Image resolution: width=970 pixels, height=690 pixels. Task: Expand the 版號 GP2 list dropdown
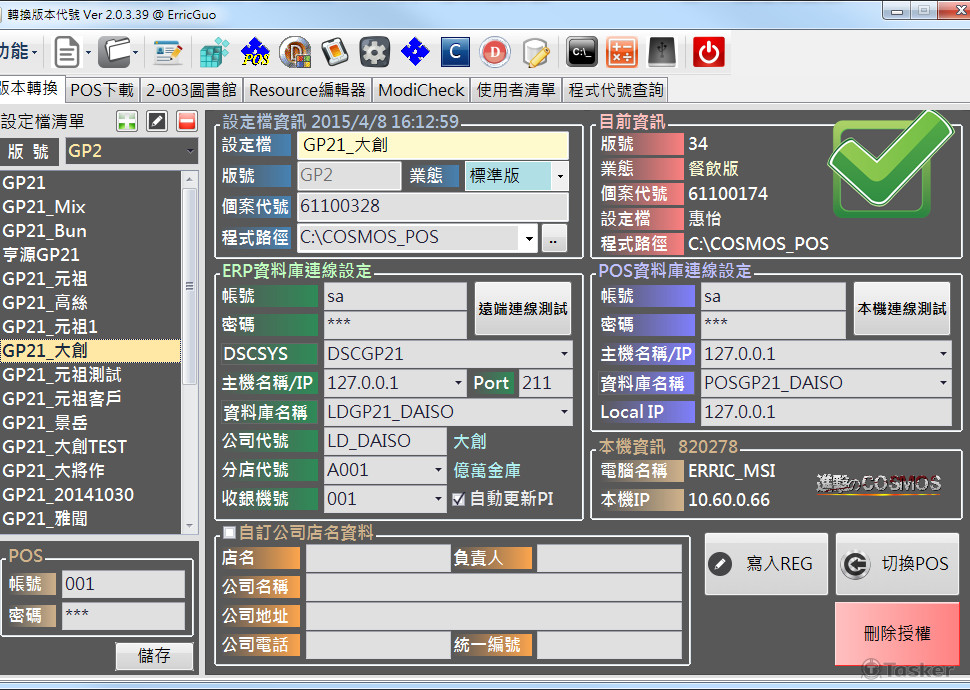[190, 152]
